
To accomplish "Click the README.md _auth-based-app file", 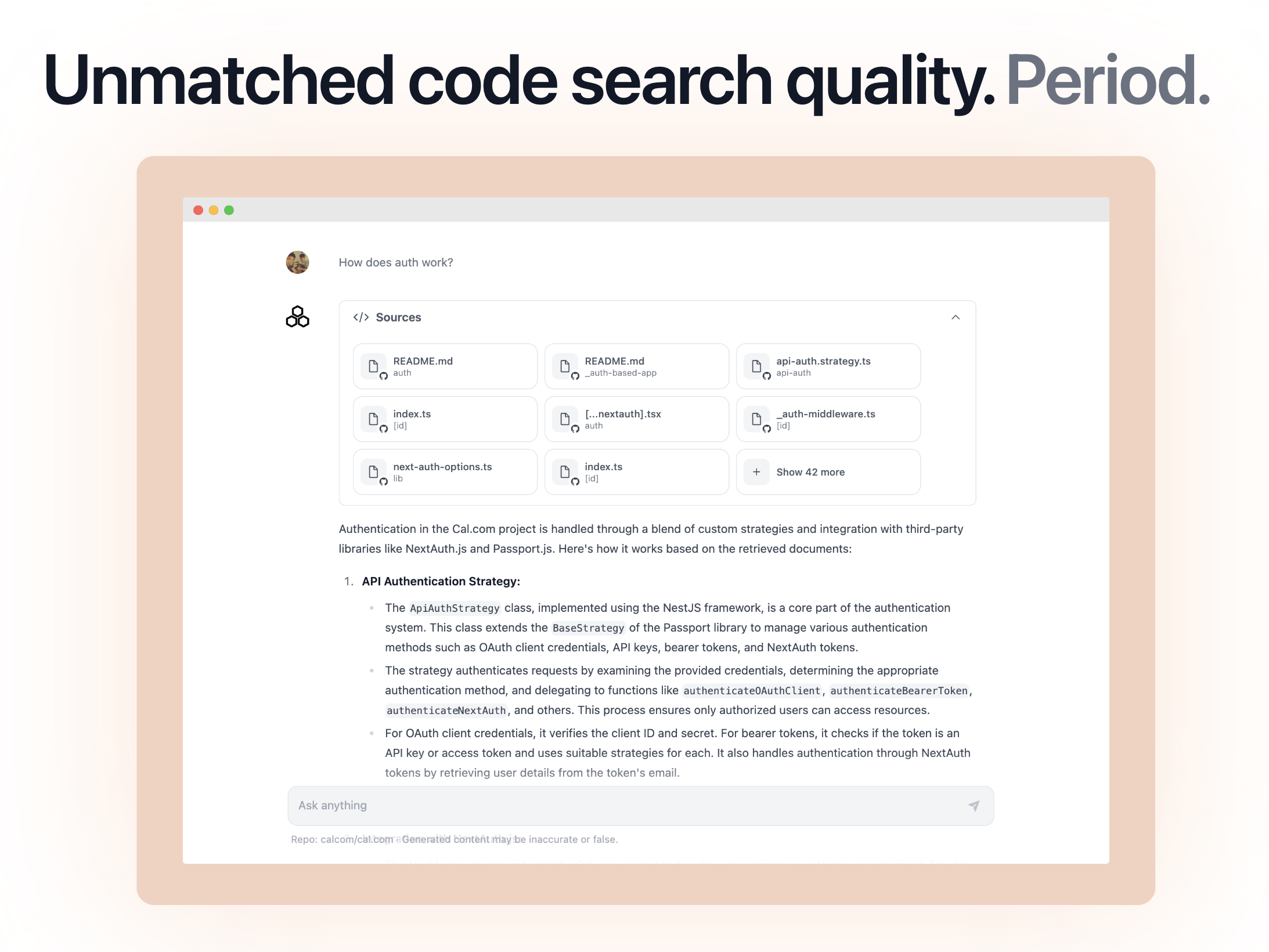I will point(638,366).
